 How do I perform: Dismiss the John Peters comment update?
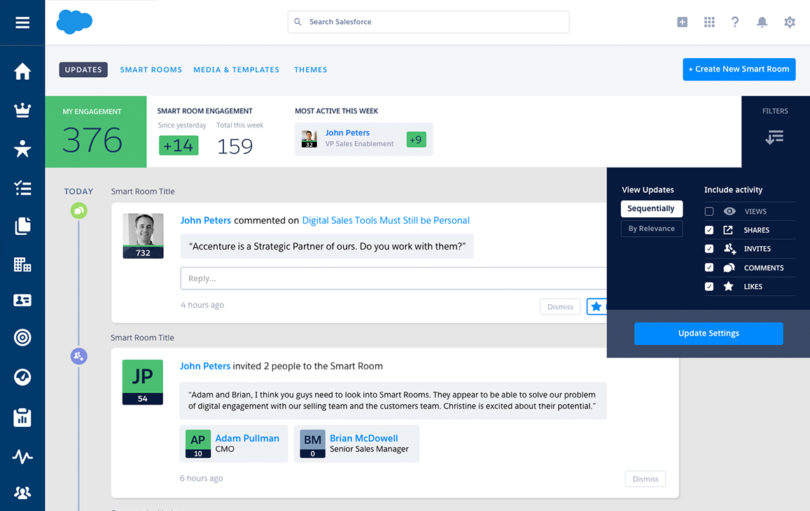point(560,306)
